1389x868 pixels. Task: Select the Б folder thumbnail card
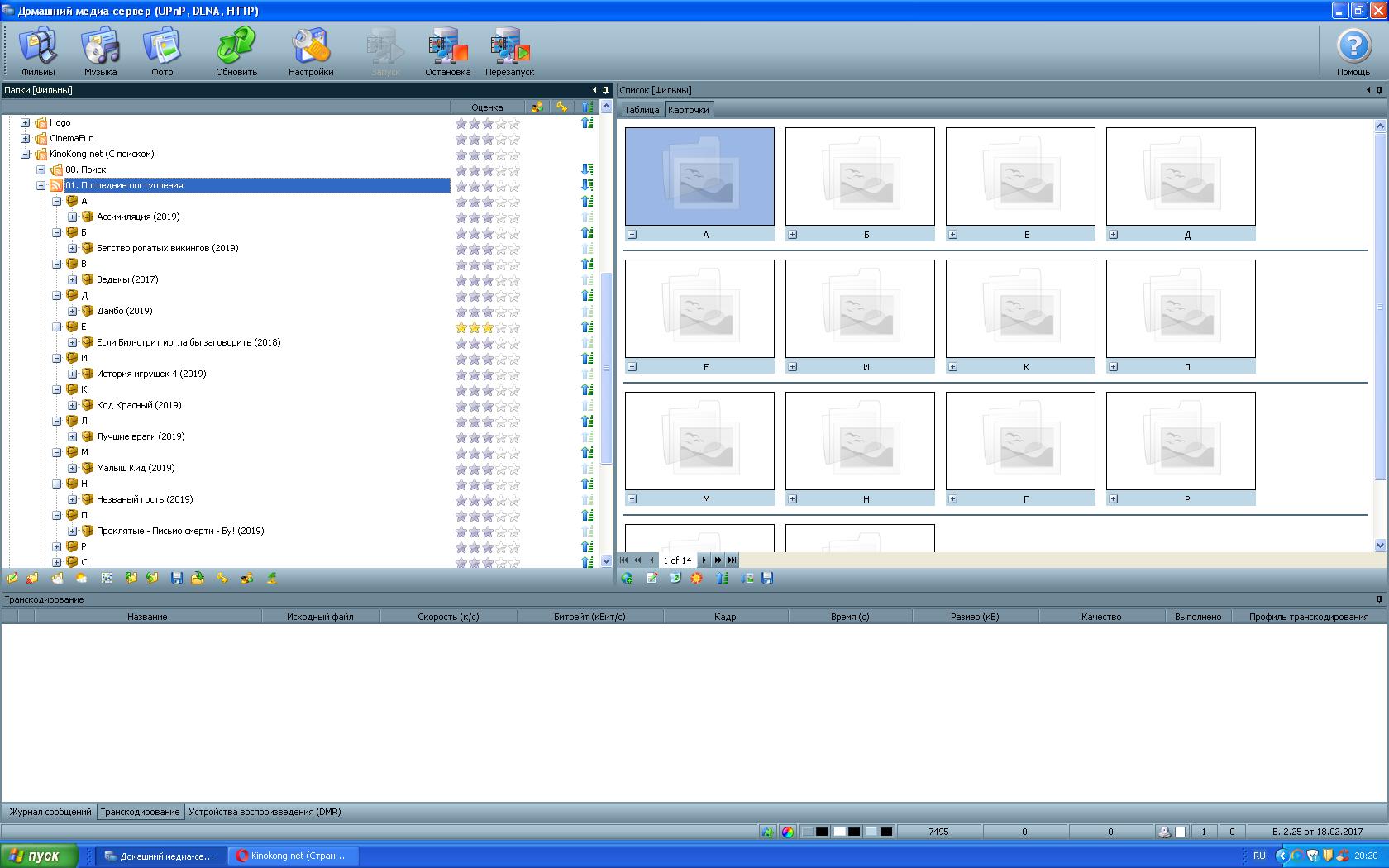point(860,176)
